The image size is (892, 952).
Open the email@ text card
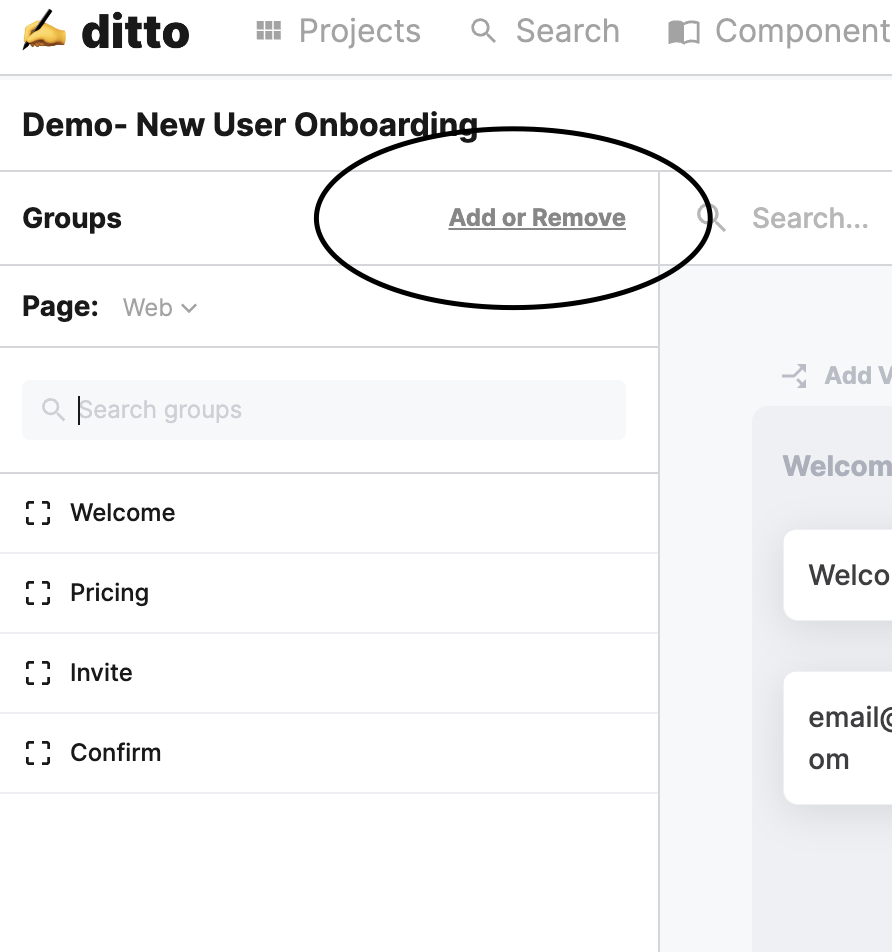click(x=838, y=738)
